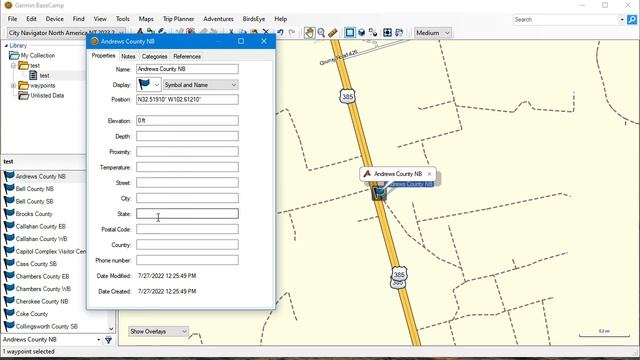Click the full screen map icon
This screenshot has height=360, width=640.
coord(387,33)
